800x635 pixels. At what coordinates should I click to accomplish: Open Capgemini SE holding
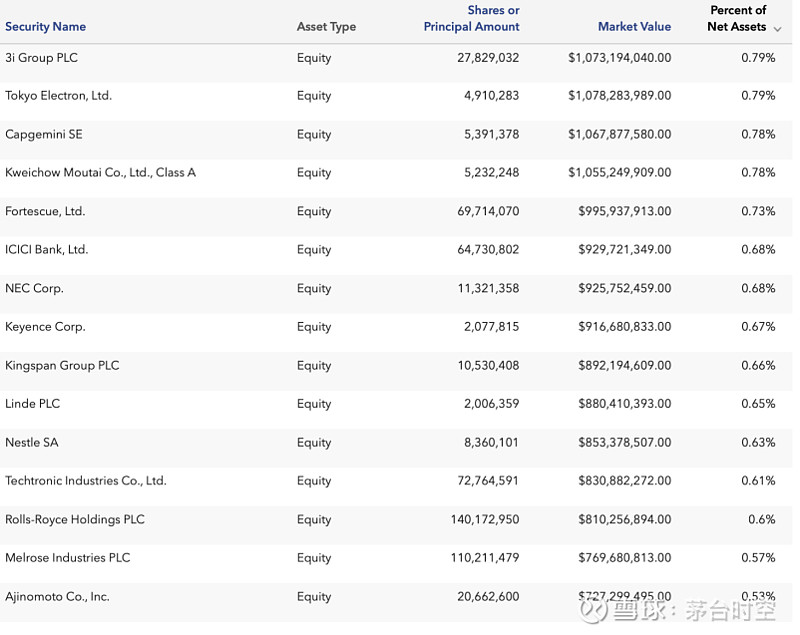(44, 135)
